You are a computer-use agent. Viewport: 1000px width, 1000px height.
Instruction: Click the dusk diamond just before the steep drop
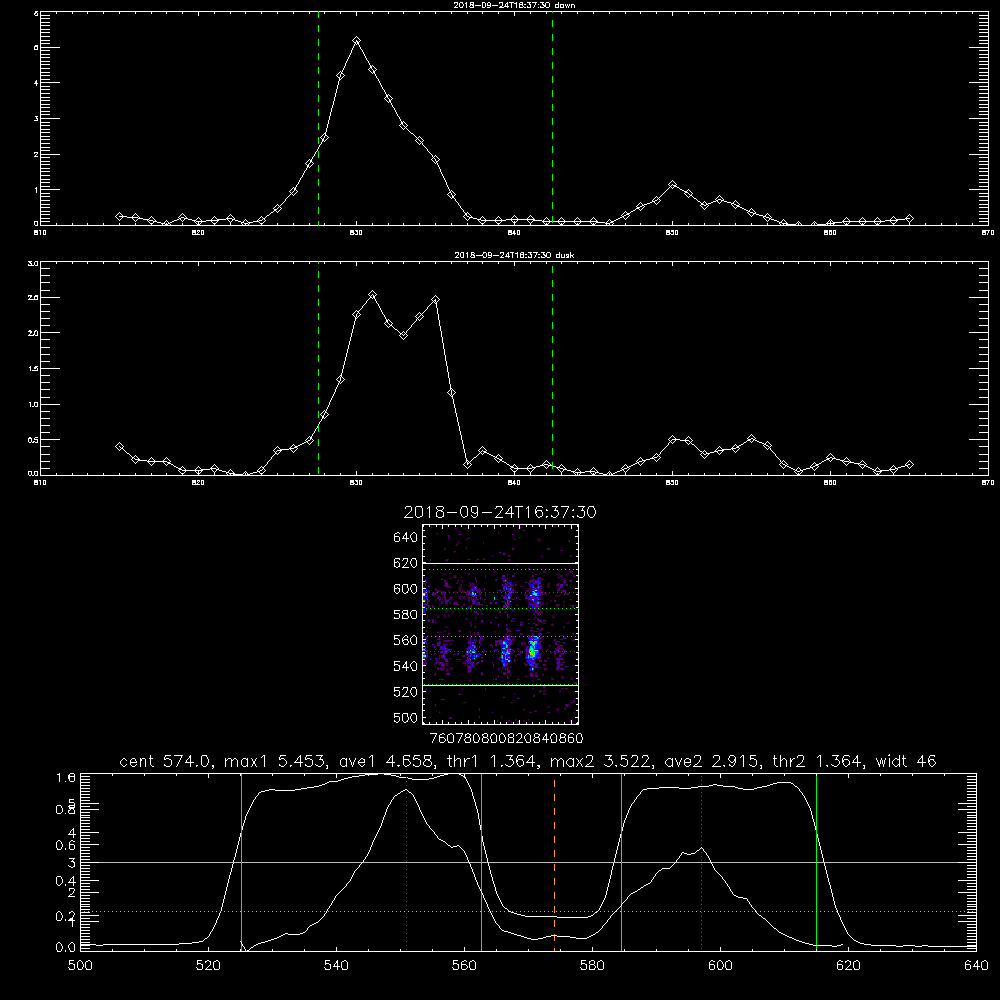point(436,299)
